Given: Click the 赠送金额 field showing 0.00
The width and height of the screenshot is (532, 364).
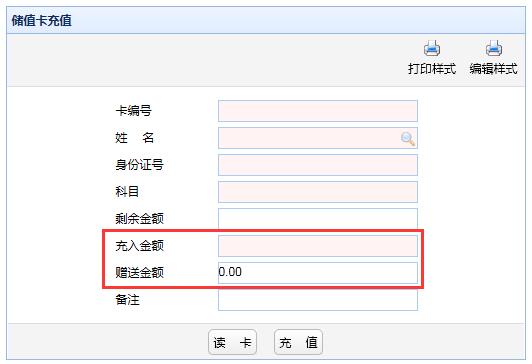Looking at the screenshot, I should coord(318,273).
